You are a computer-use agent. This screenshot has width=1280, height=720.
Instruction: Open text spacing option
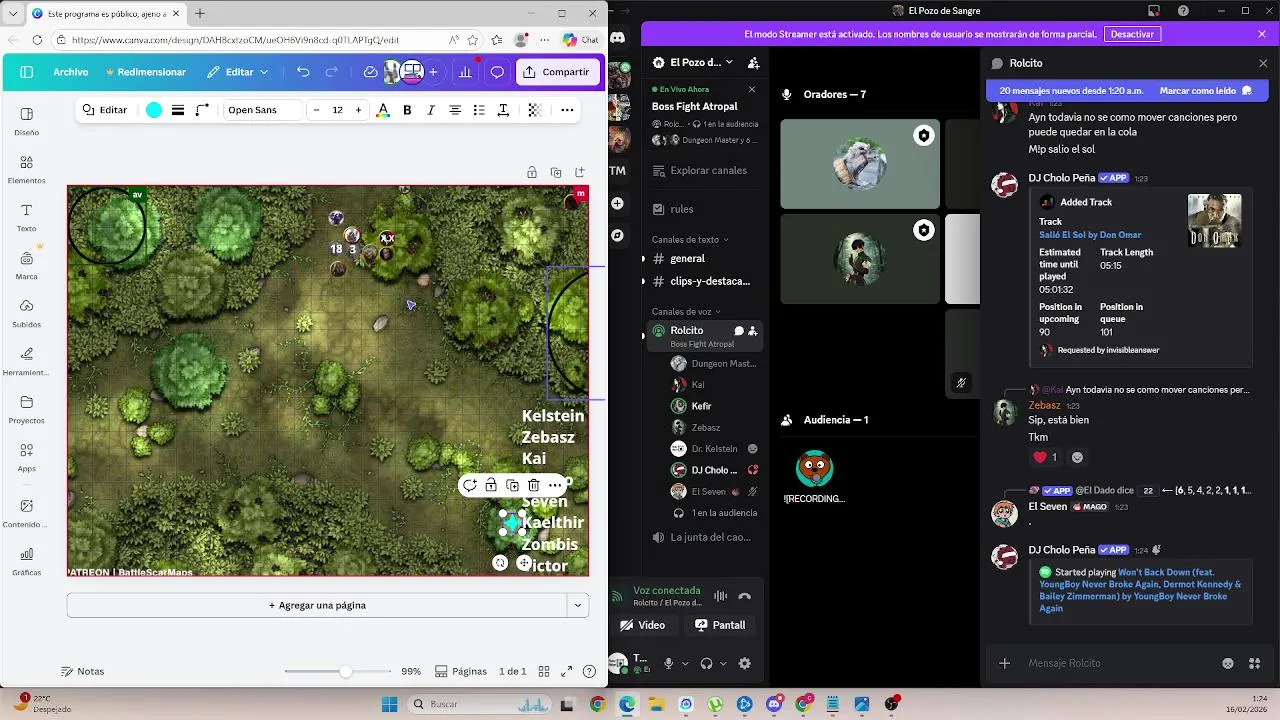pos(503,110)
